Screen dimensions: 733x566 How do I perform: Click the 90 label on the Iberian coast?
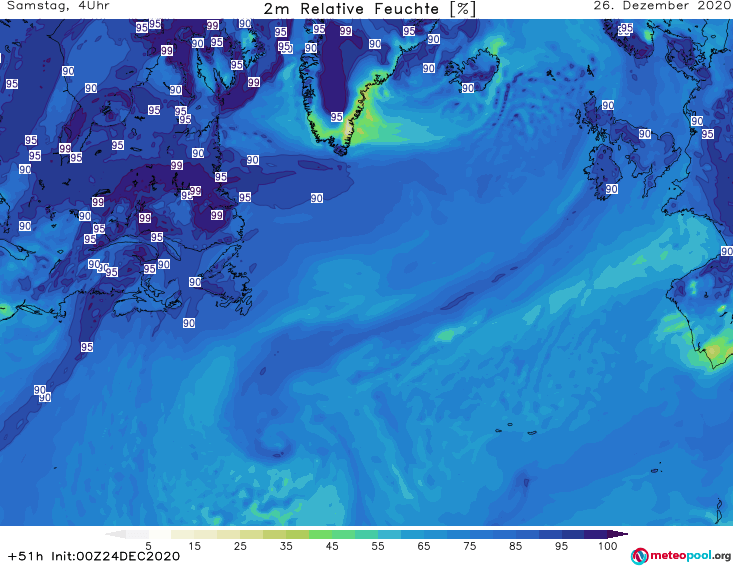(726, 251)
